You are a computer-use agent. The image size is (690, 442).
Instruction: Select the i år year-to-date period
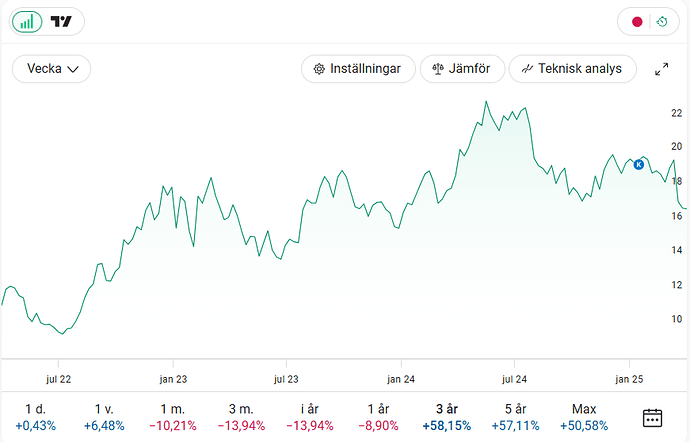point(309,417)
